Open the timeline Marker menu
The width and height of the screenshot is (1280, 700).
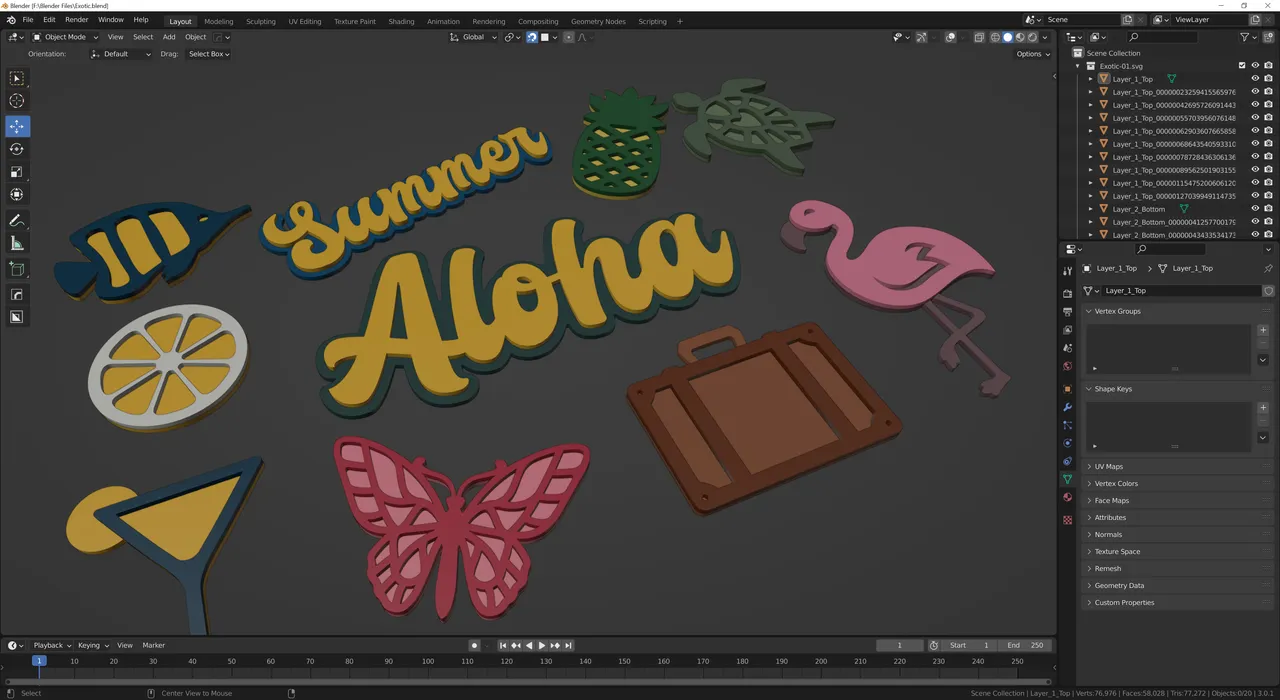[x=153, y=646]
